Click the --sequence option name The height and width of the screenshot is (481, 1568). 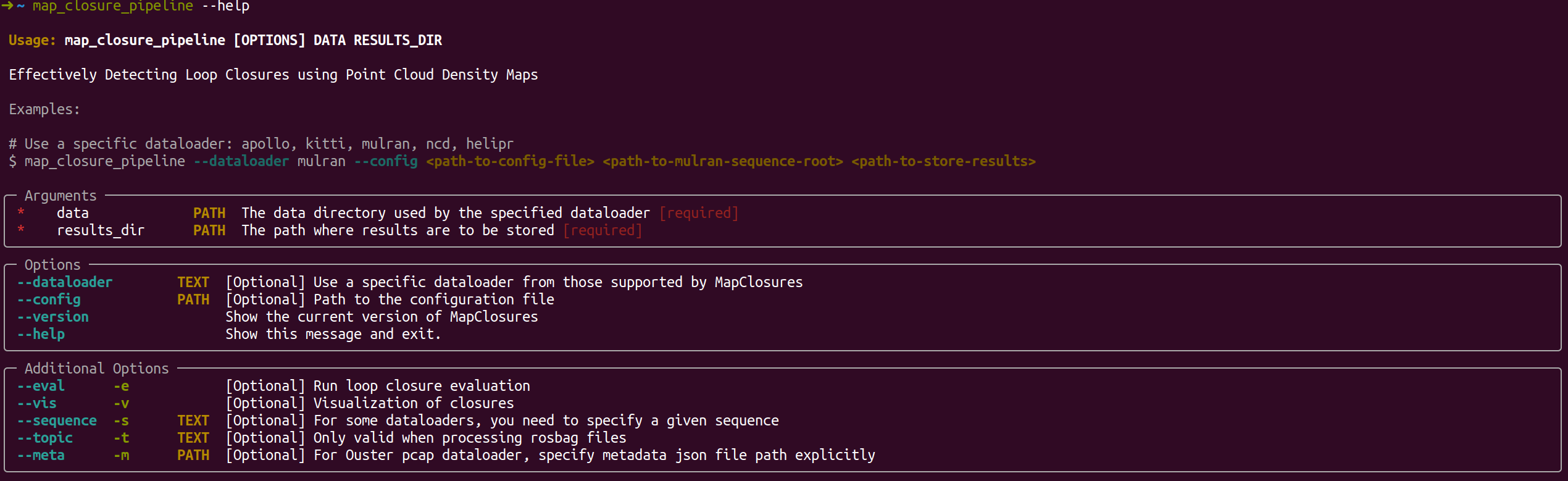pyautogui.click(x=57, y=420)
